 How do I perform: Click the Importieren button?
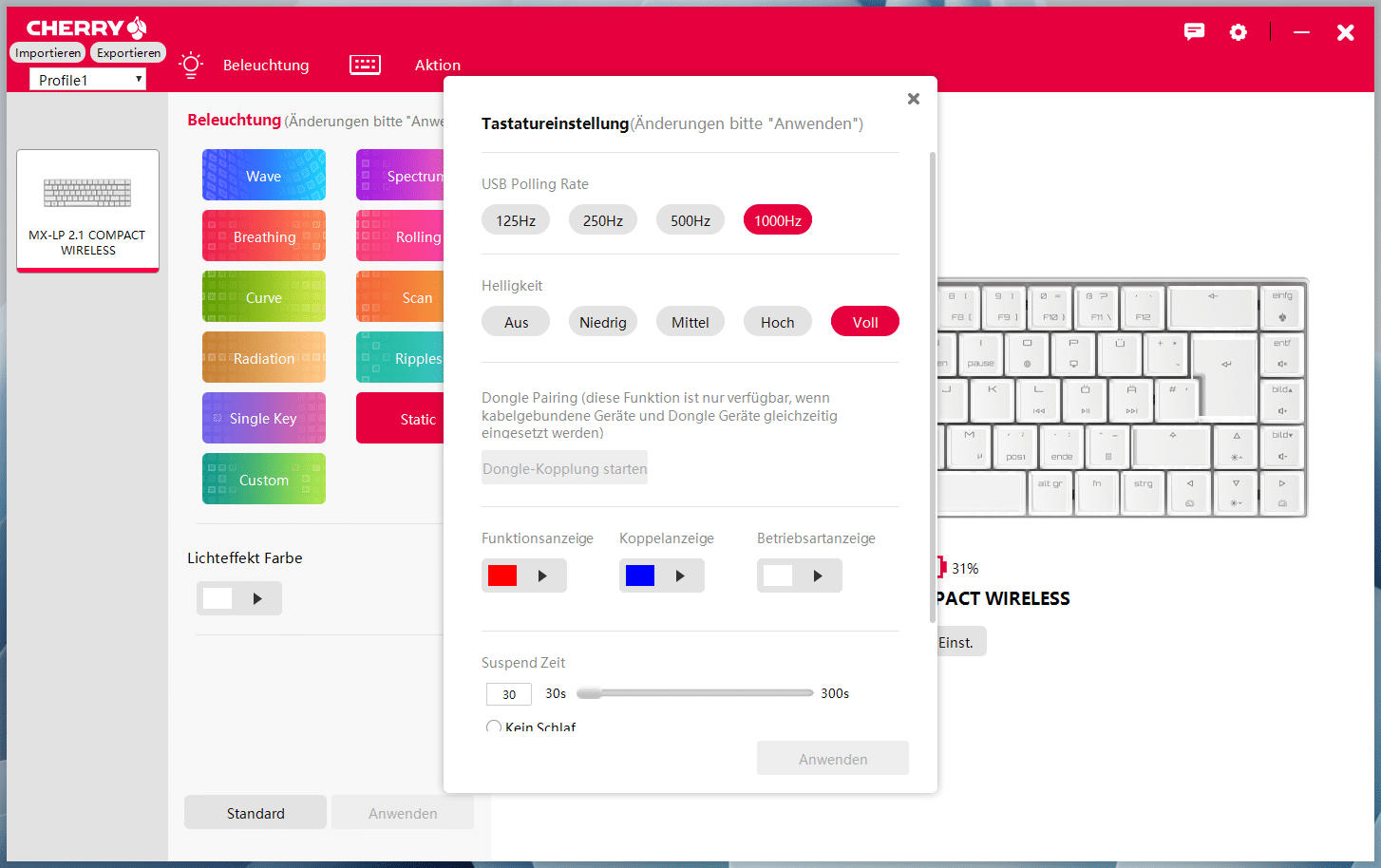(47, 53)
